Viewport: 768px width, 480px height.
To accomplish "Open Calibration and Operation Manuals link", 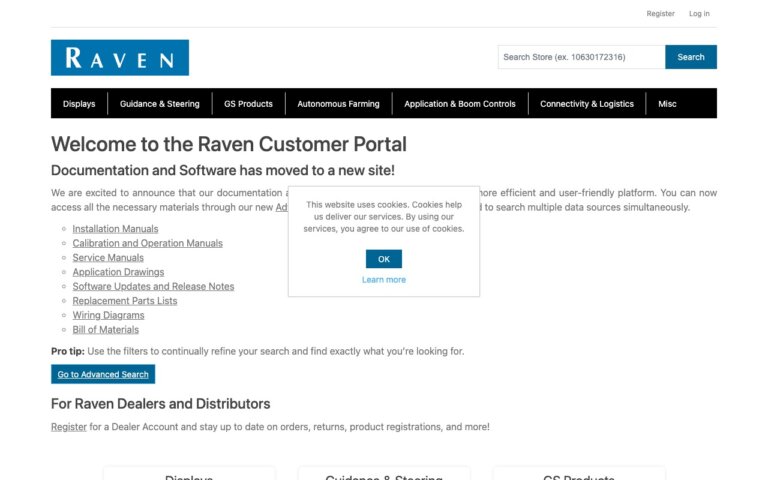I will pos(147,243).
